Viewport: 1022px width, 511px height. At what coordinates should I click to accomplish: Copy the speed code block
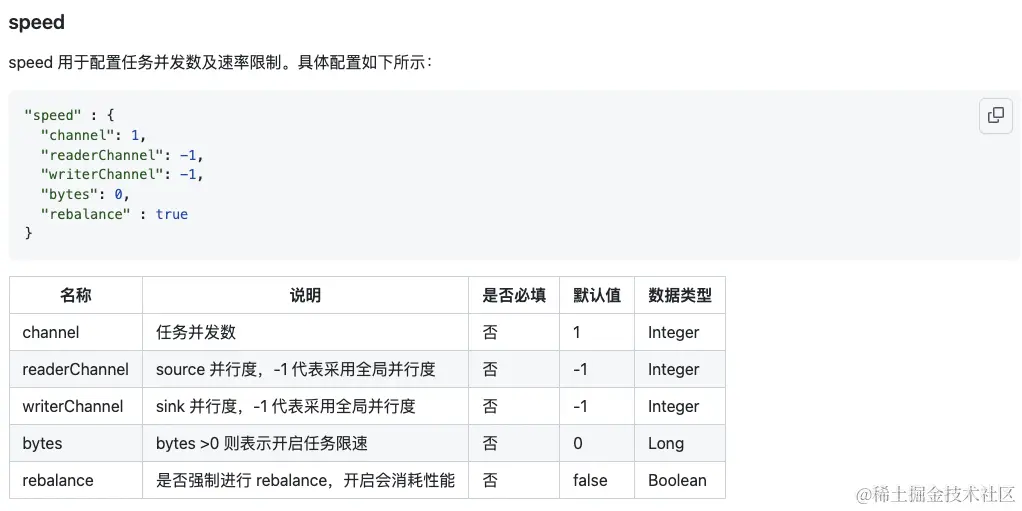pyautogui.click(x=995, y=116)
